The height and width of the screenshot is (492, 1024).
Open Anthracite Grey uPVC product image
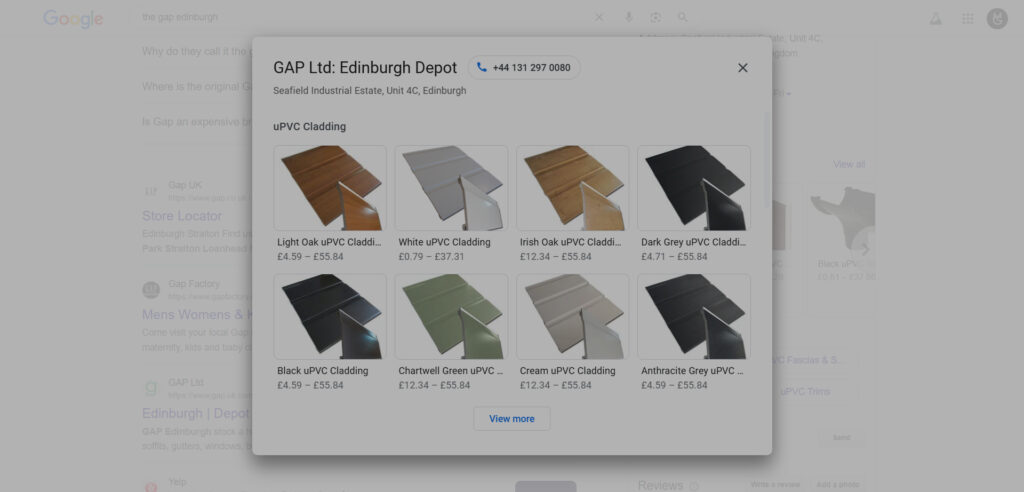694,317
